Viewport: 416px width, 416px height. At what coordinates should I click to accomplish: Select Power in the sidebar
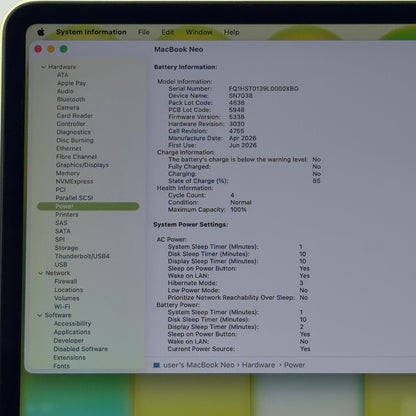point(88,206)
